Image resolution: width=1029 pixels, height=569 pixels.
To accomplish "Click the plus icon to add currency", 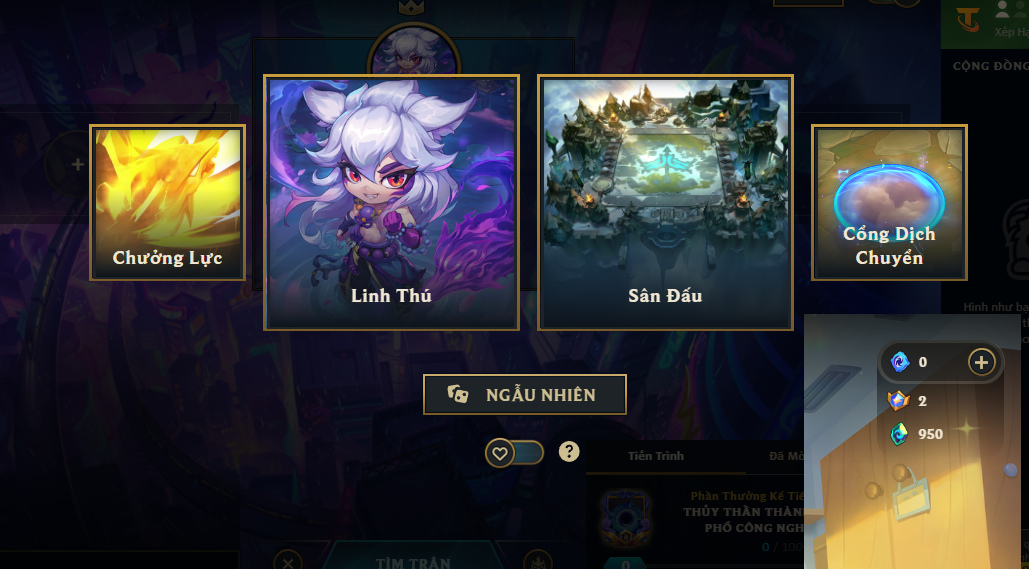I will (x=982, y=362).
